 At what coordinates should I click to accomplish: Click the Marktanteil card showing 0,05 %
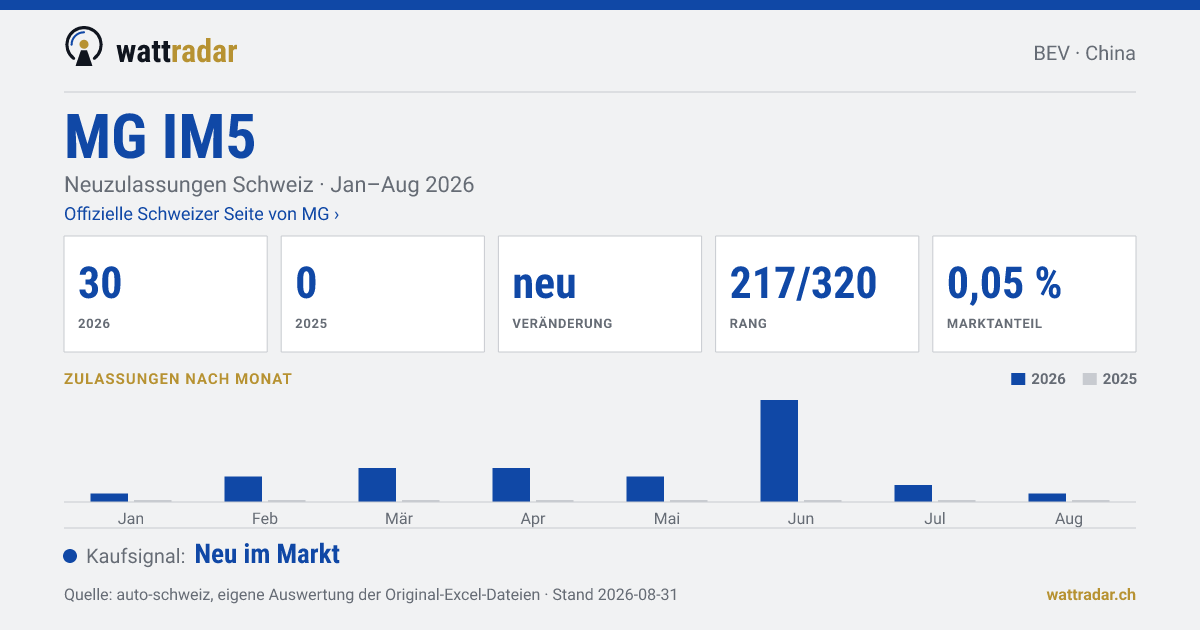(1034, 294)
